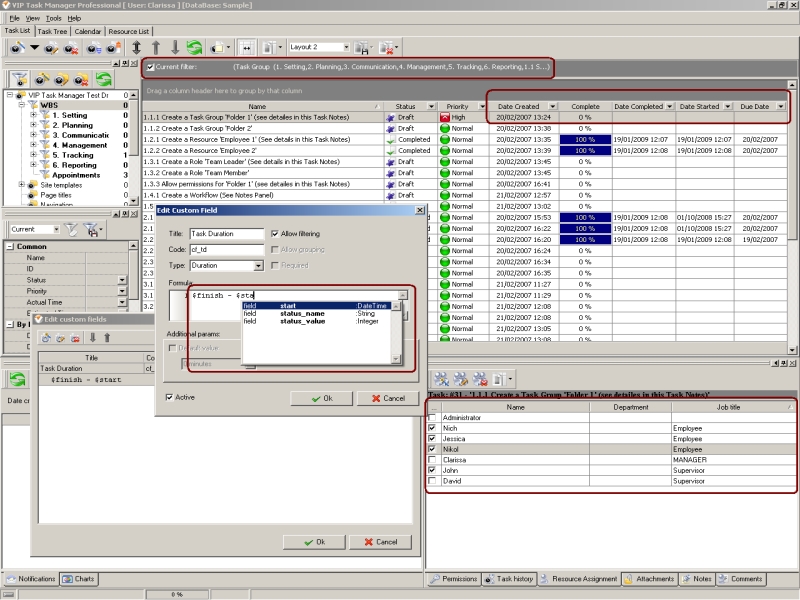Screen dimensions: 800x600
Task: Uncheck the Active checkbox in dialog
Action: (171, 397)
